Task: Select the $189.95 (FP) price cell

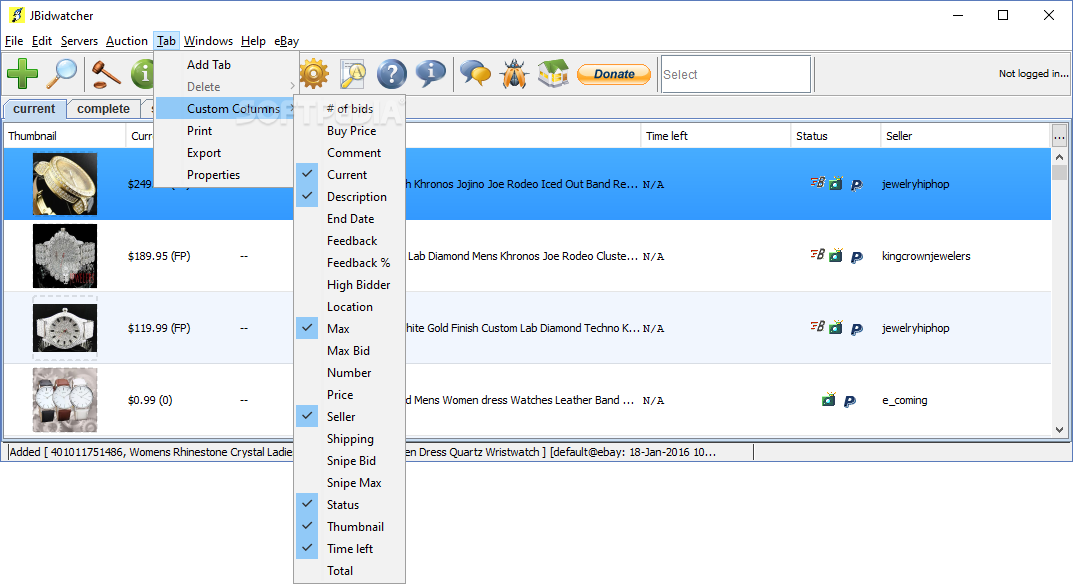Action: (159, 256)
